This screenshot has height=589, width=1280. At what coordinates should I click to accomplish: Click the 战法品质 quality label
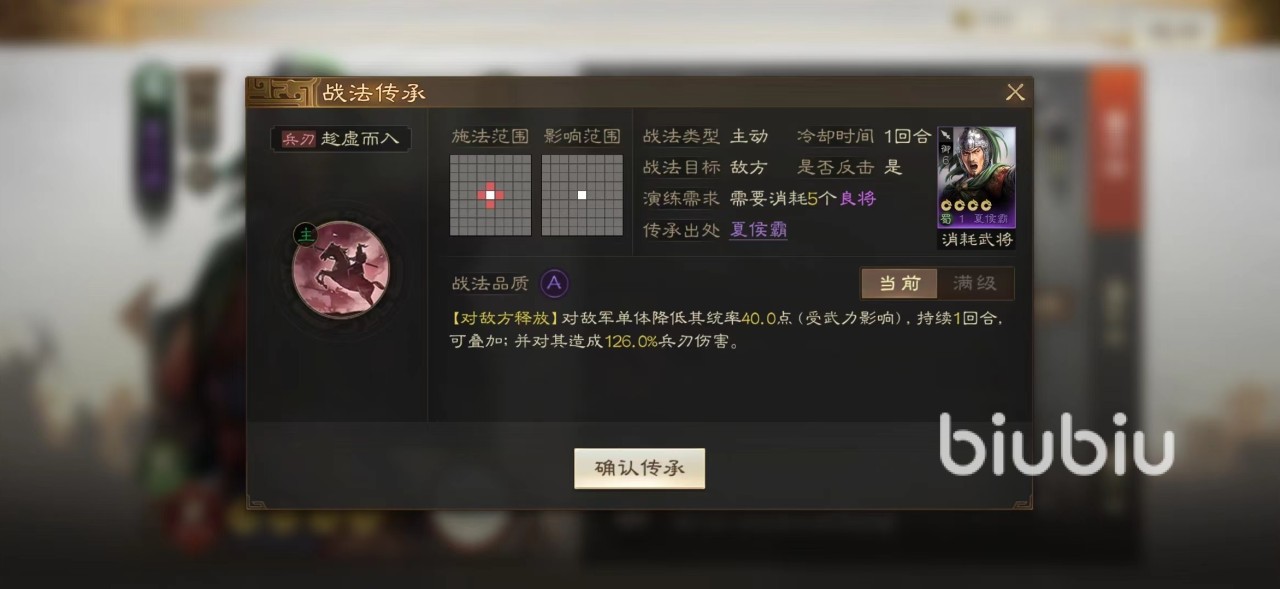click(490, 283)
